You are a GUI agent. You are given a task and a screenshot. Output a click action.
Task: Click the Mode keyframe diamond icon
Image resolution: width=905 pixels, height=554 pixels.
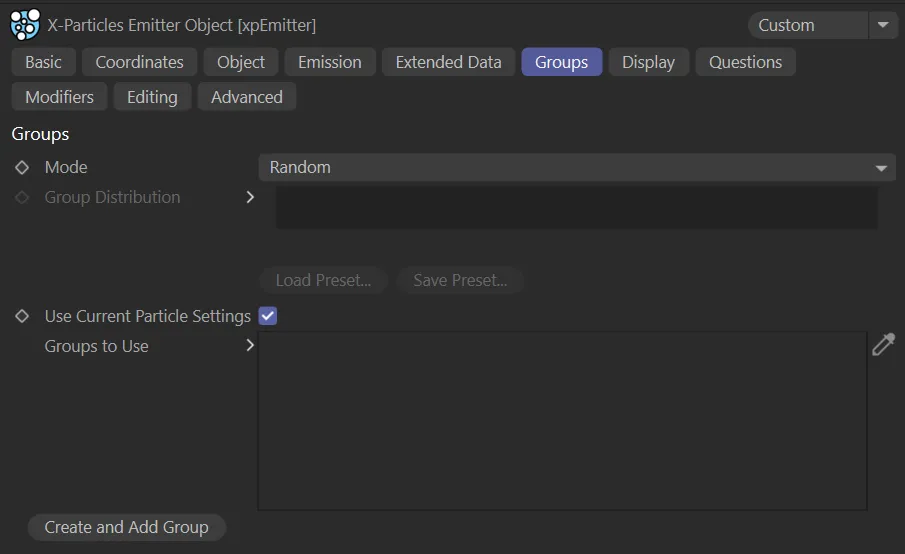22,167
